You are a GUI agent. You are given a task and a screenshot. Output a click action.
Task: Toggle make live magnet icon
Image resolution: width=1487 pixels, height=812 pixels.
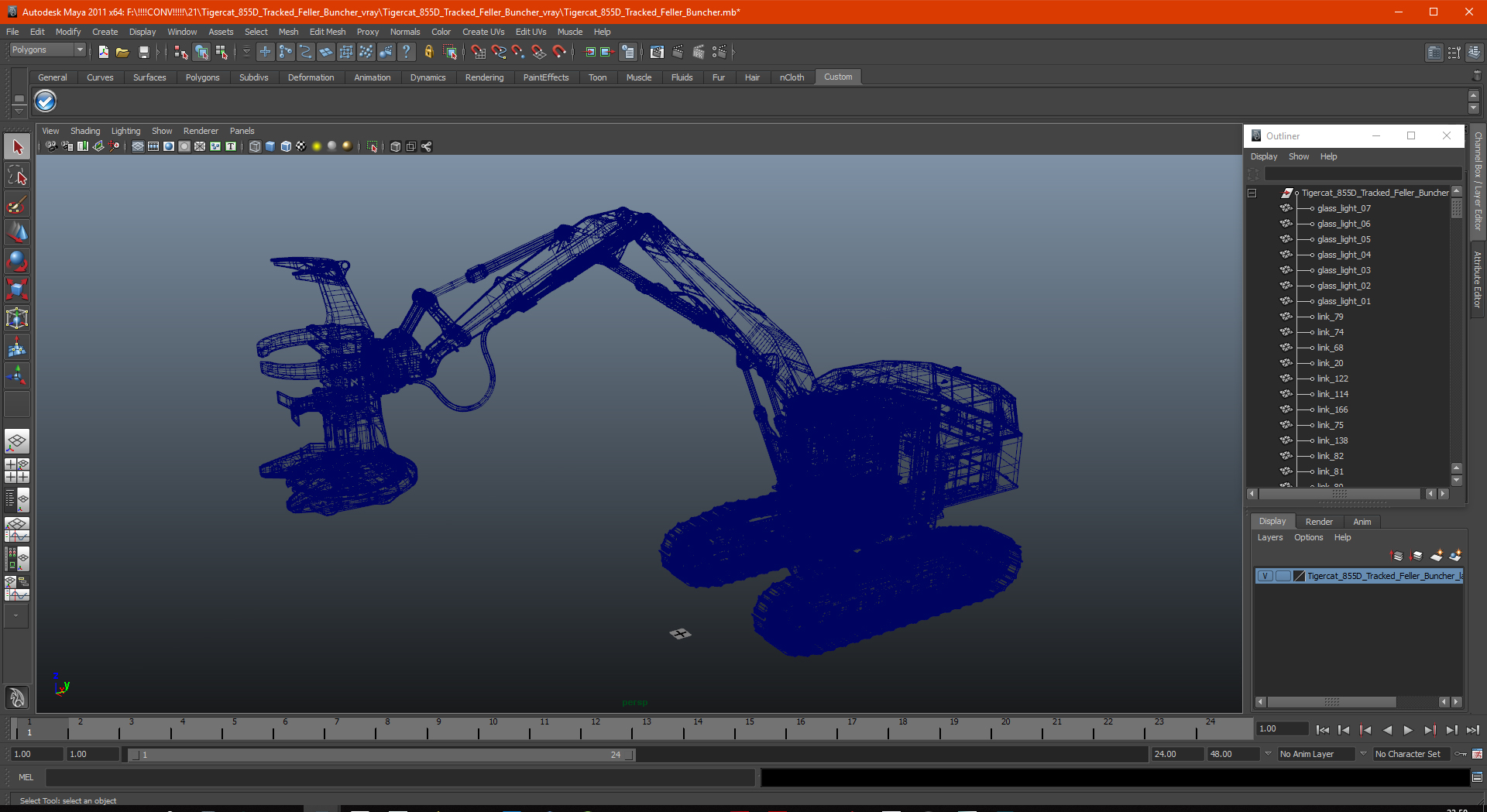(559, 52)
